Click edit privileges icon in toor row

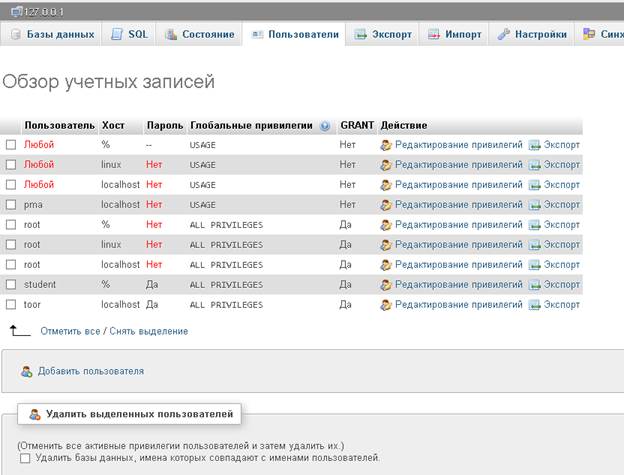pyautogui.click(x=386, y=305)
